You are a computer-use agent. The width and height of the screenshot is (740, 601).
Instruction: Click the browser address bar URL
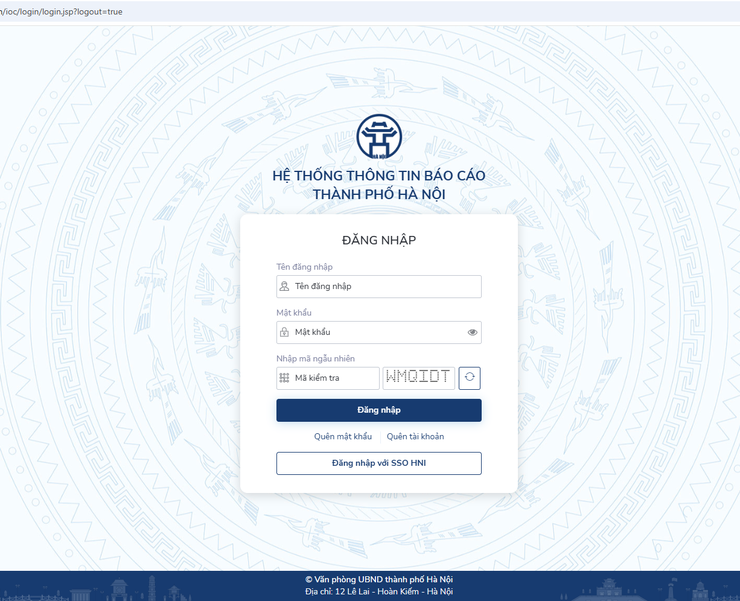(x=62, y=11)
